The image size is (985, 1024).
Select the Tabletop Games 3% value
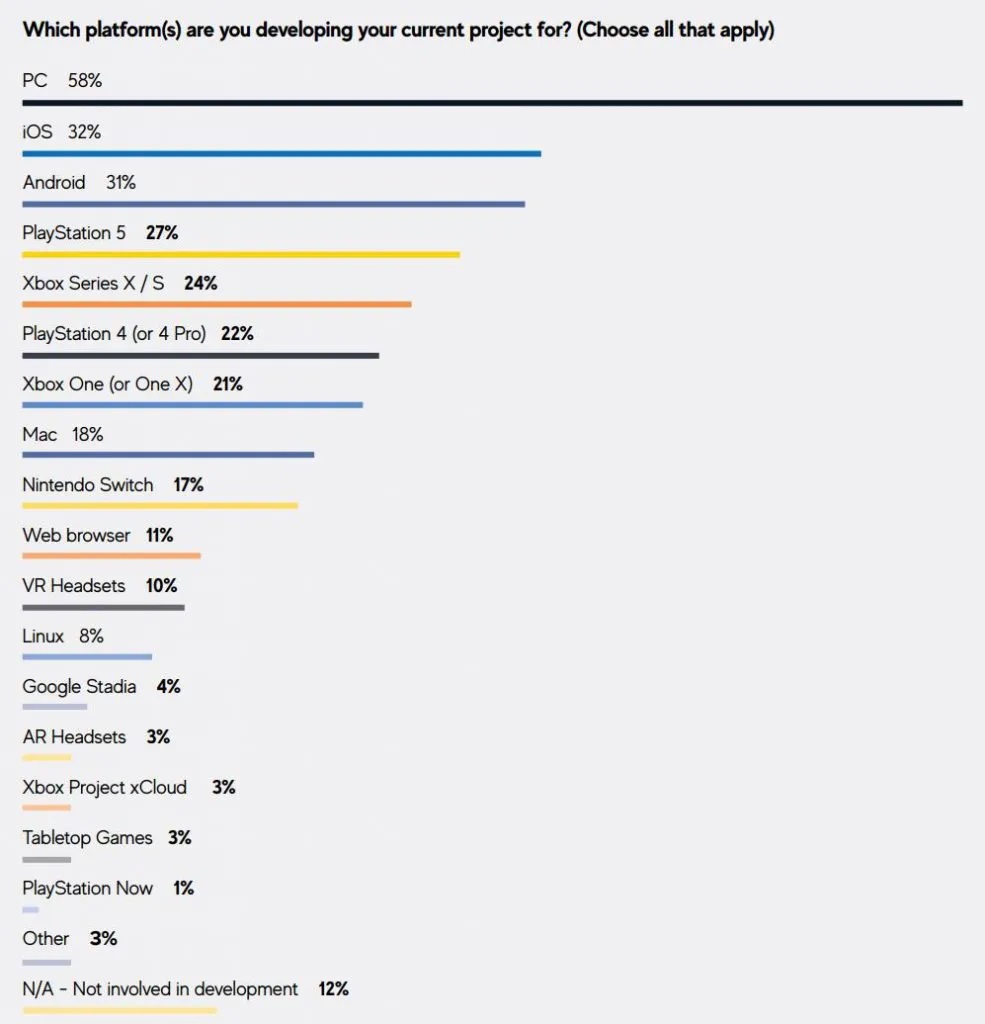[x=180, y=838]
